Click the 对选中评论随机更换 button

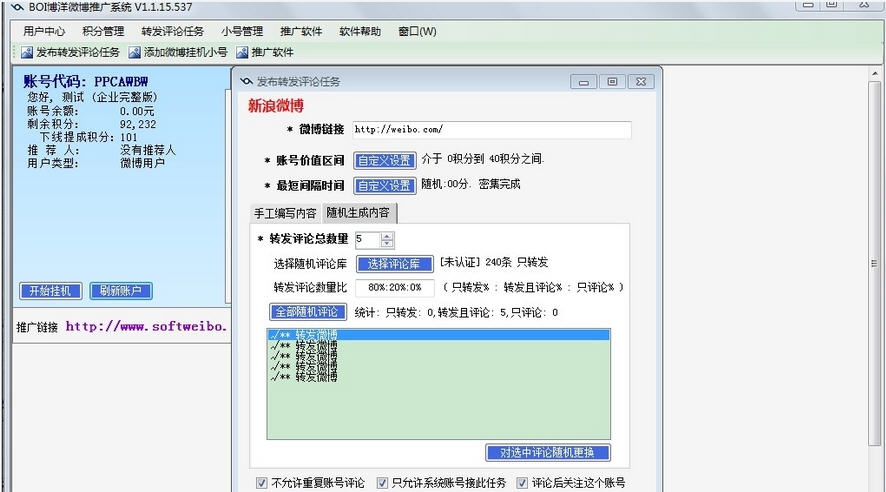[x=548, y=452]
